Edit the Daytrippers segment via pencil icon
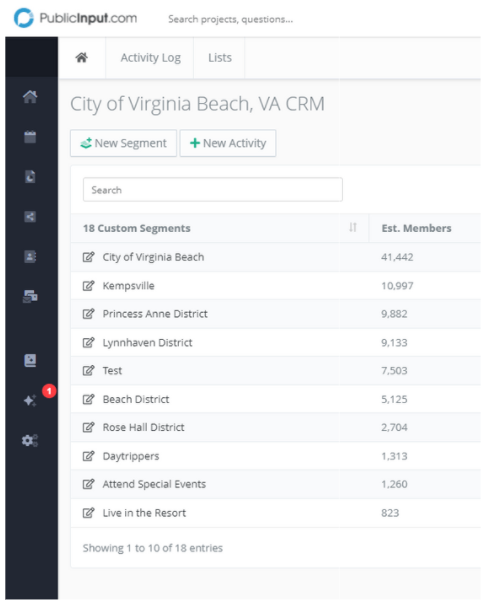Screen dimensions: 488x605 tap(88, 456)
